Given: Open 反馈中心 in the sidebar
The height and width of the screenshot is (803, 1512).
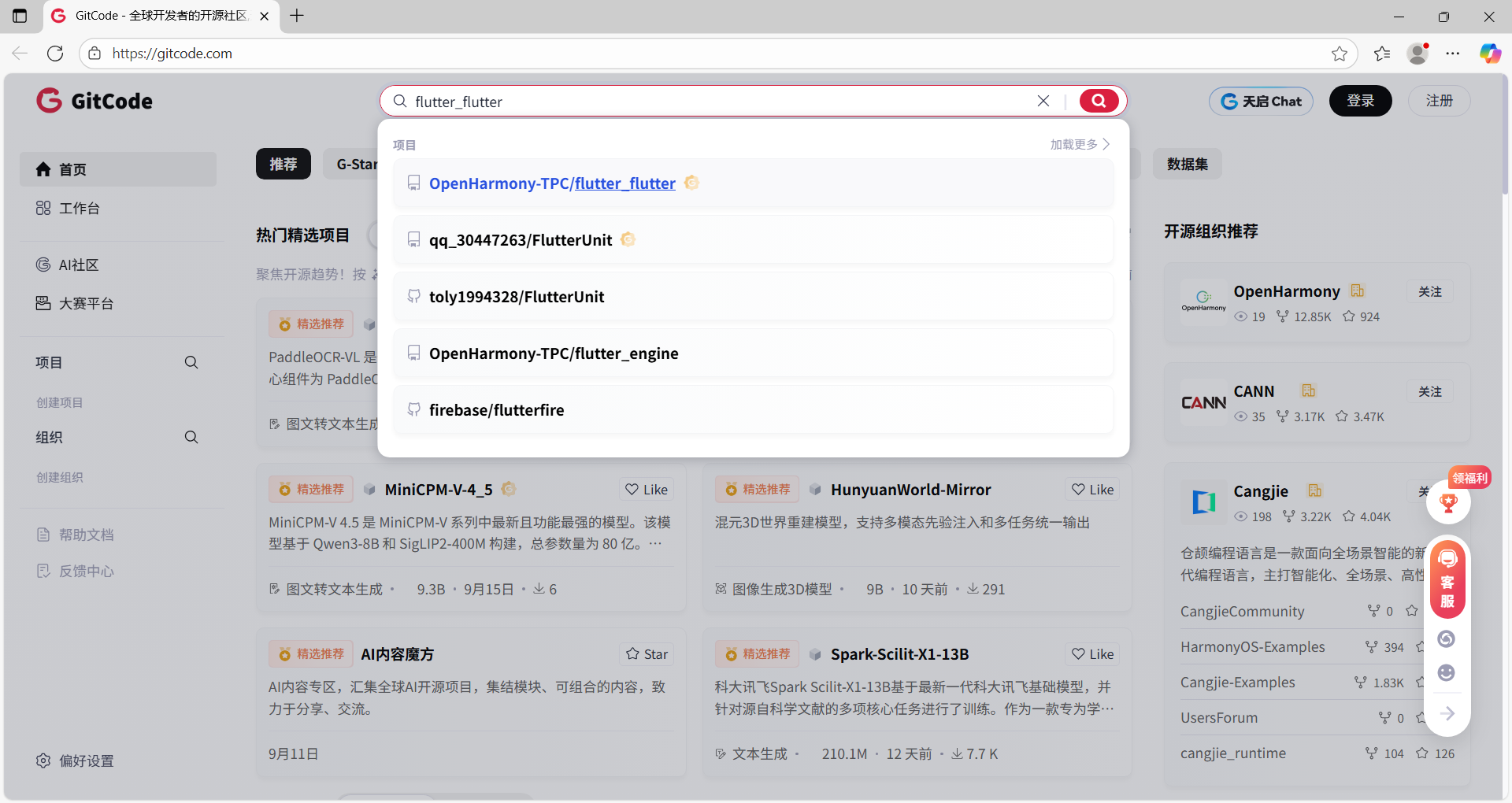Looking at the screenshot, I should (76, 571).
